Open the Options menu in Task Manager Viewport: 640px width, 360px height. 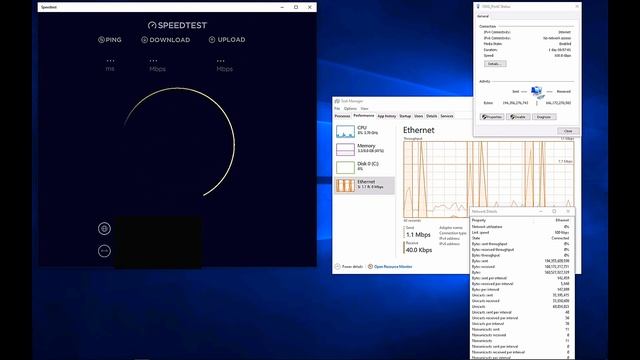coord(350,109)
